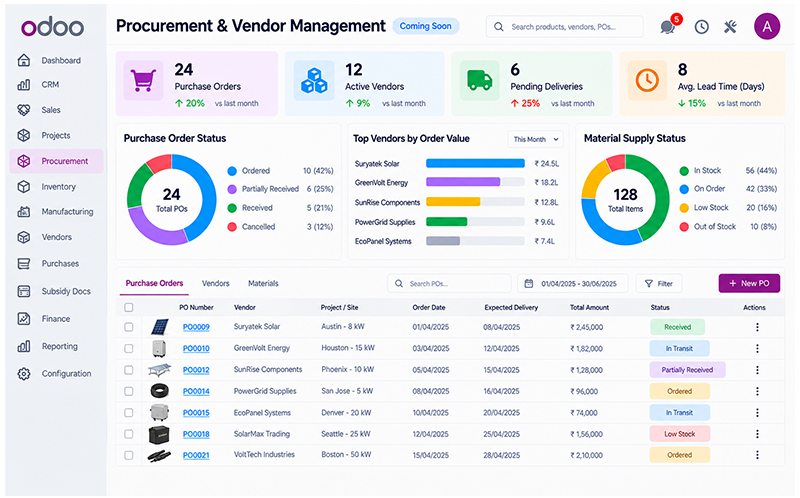The width and height of the screenshot is (800, 498).
Task: Click the Coming Soon badge
Action: (426, 26)
